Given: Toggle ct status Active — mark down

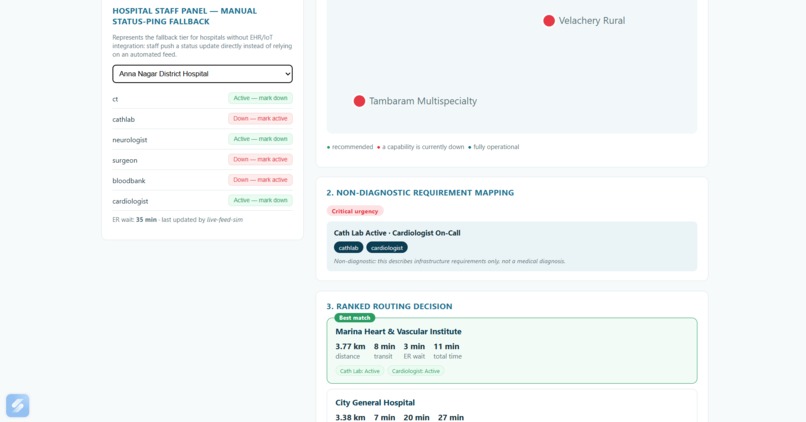Looking at the screenshot, I should [x=260, y=98].
